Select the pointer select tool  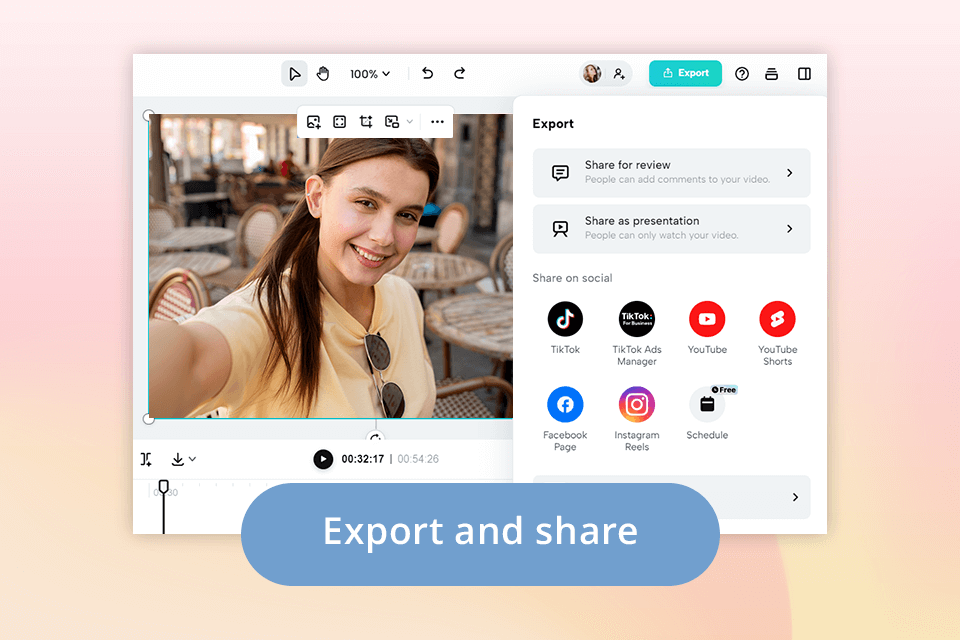click(x=294, y=74)
